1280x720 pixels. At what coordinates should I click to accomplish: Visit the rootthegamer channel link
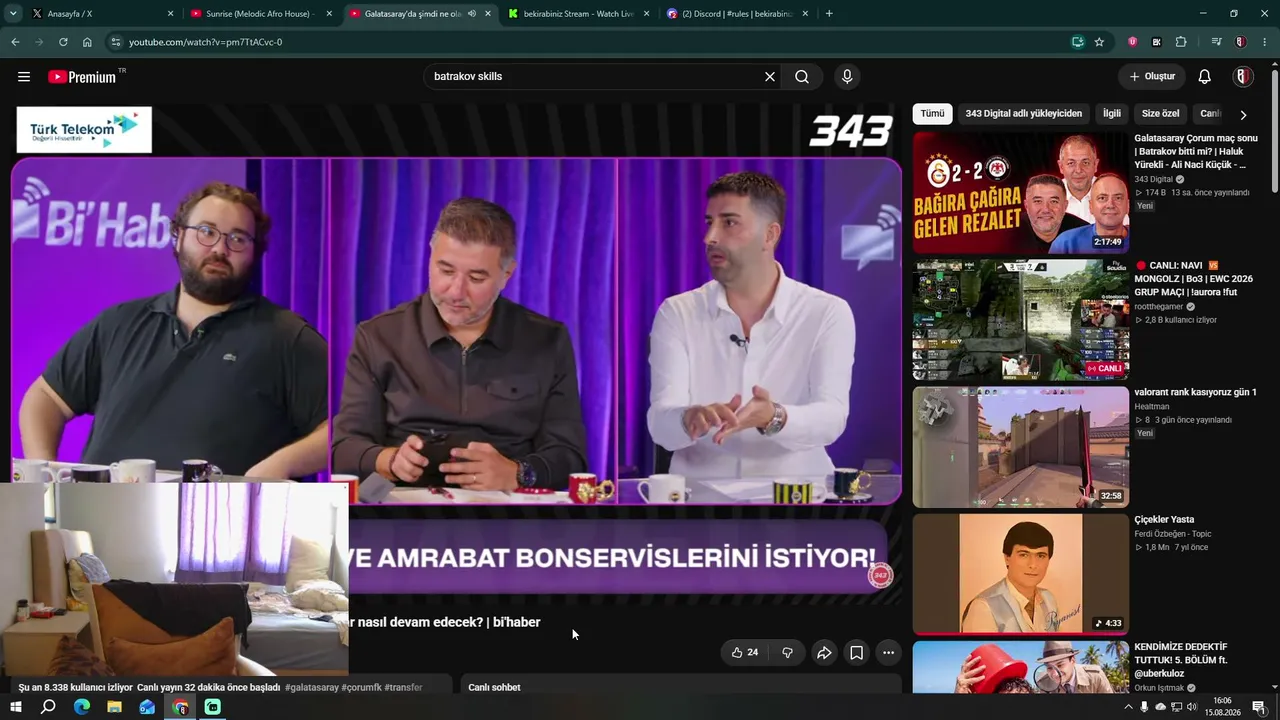click(x=1159, y=306)
